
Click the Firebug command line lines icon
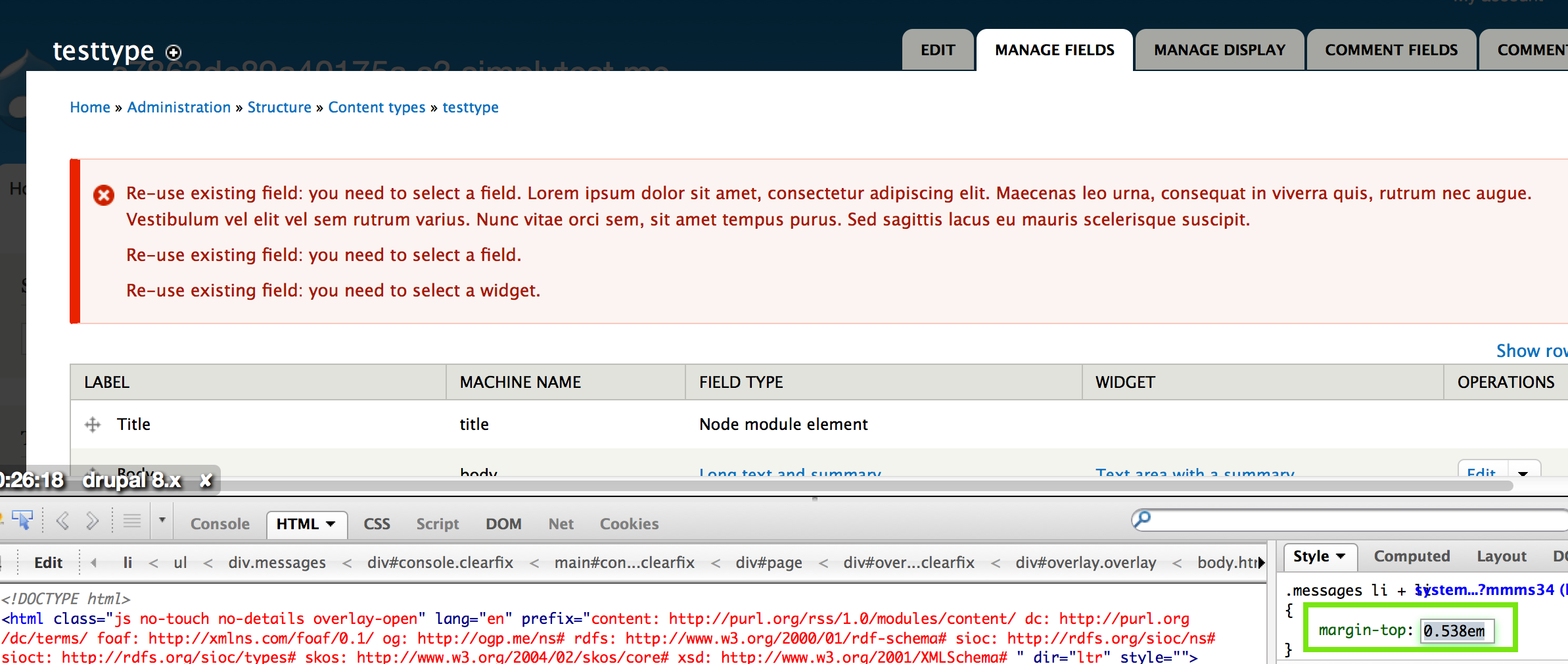pyautogui.click(x=132, y=522)
